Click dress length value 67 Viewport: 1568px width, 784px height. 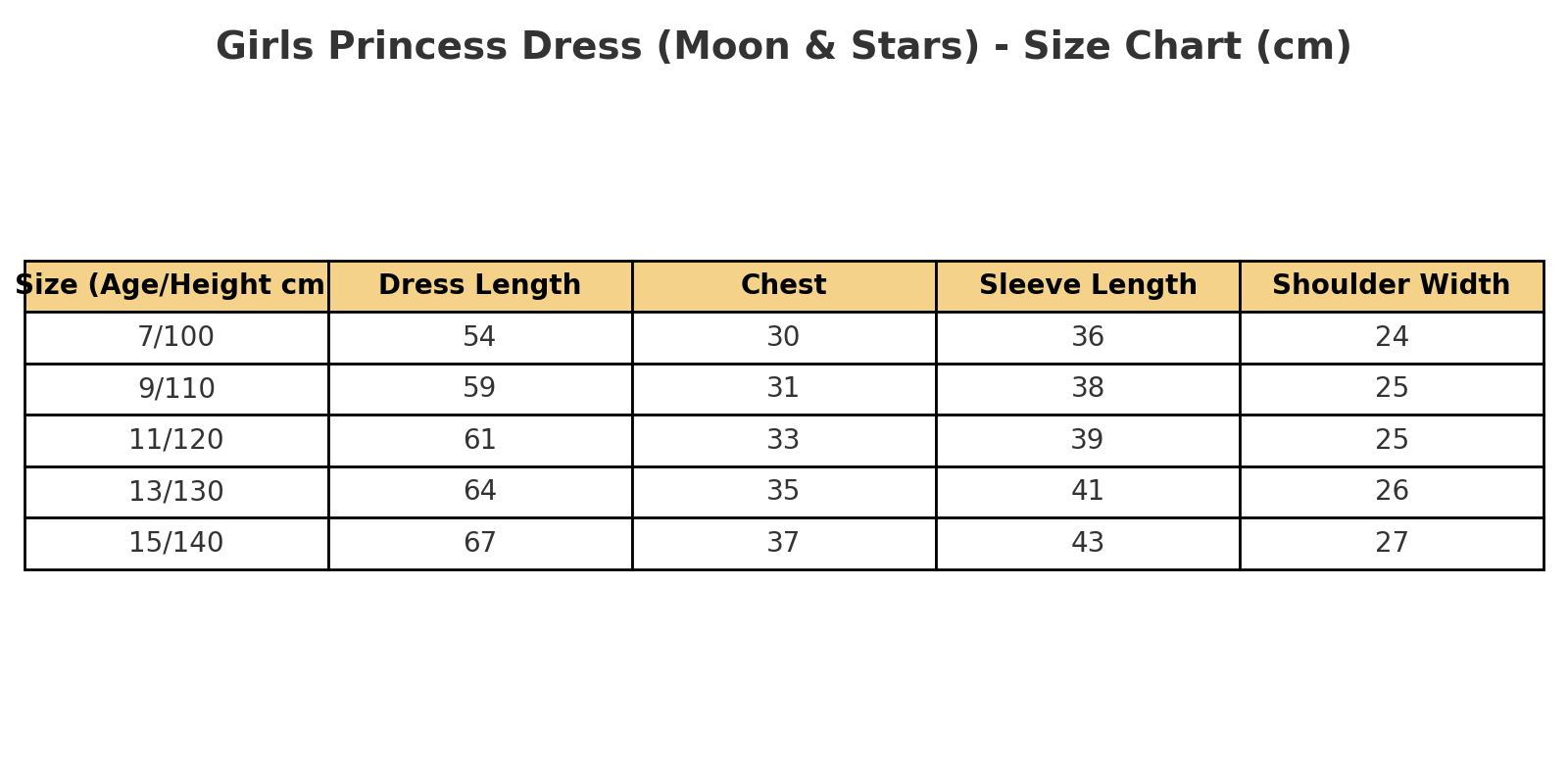[479, 543]
